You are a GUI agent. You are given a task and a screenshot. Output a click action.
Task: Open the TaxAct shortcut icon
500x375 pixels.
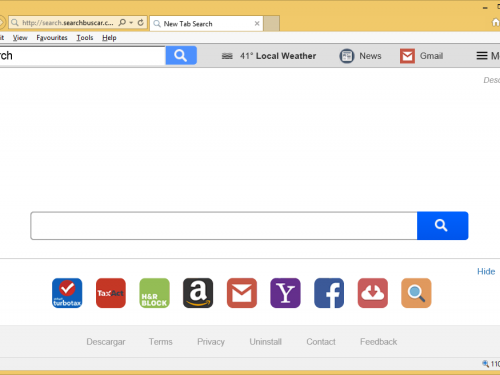pyautogui.click(x=111, y=293)
